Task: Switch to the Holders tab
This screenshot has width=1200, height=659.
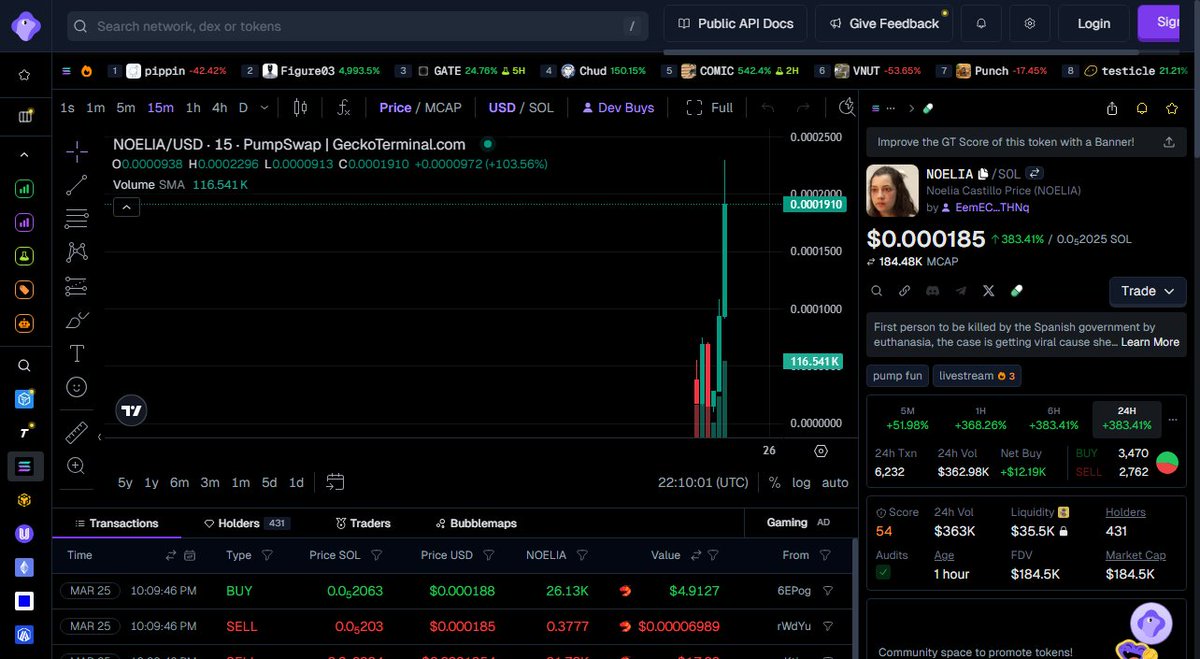Action: pos(246,523)
